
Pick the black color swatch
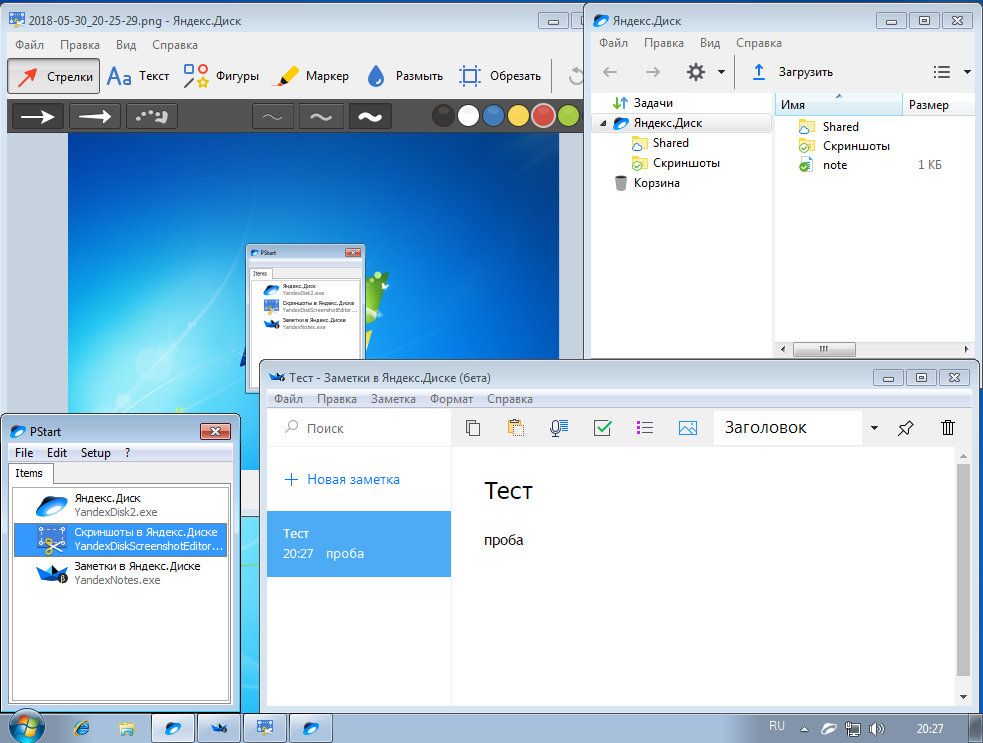443,116
